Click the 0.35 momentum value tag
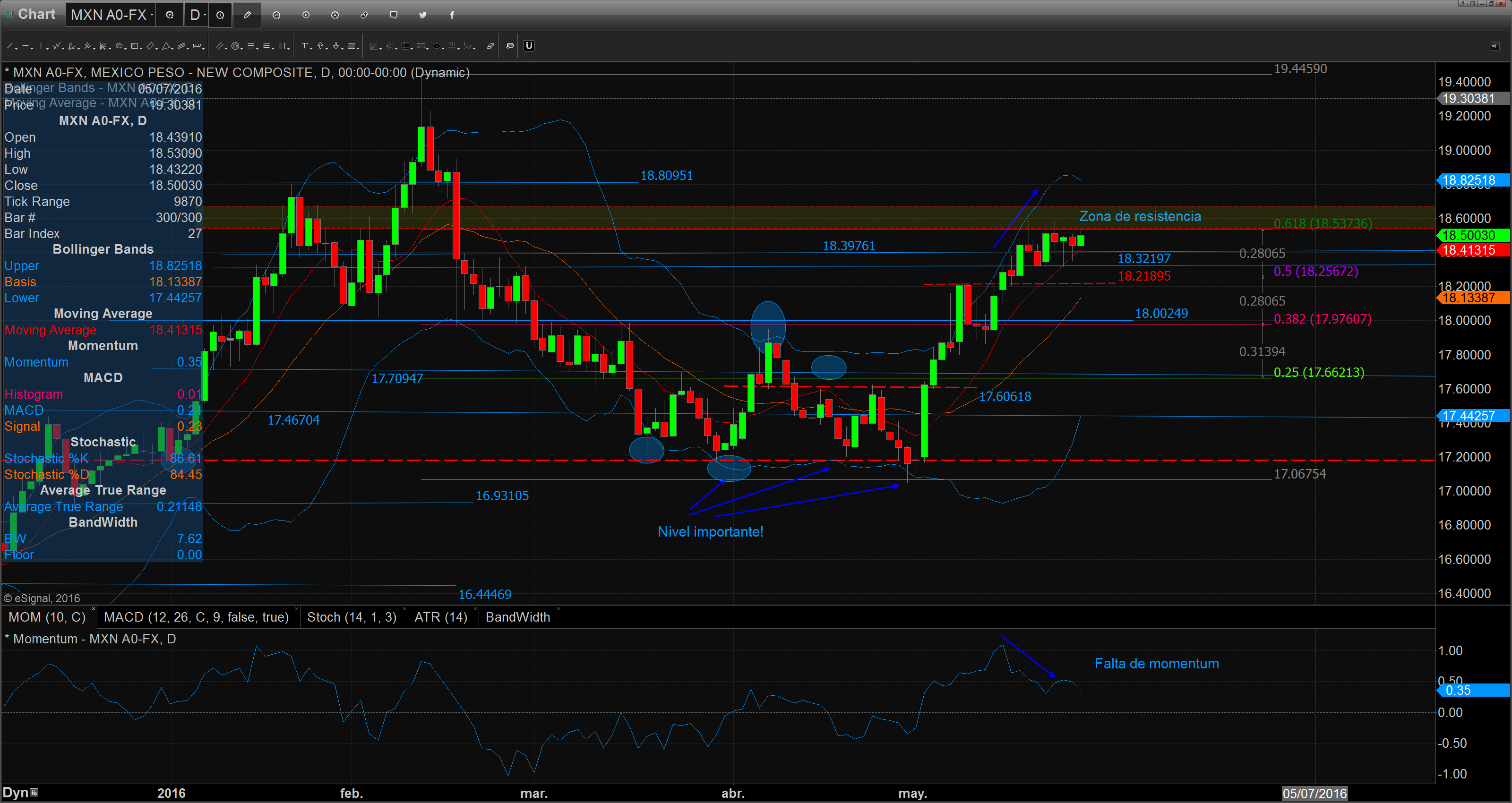This screenshot has width=1512, height=803. pyautogui.click(x=1473, y=690)
